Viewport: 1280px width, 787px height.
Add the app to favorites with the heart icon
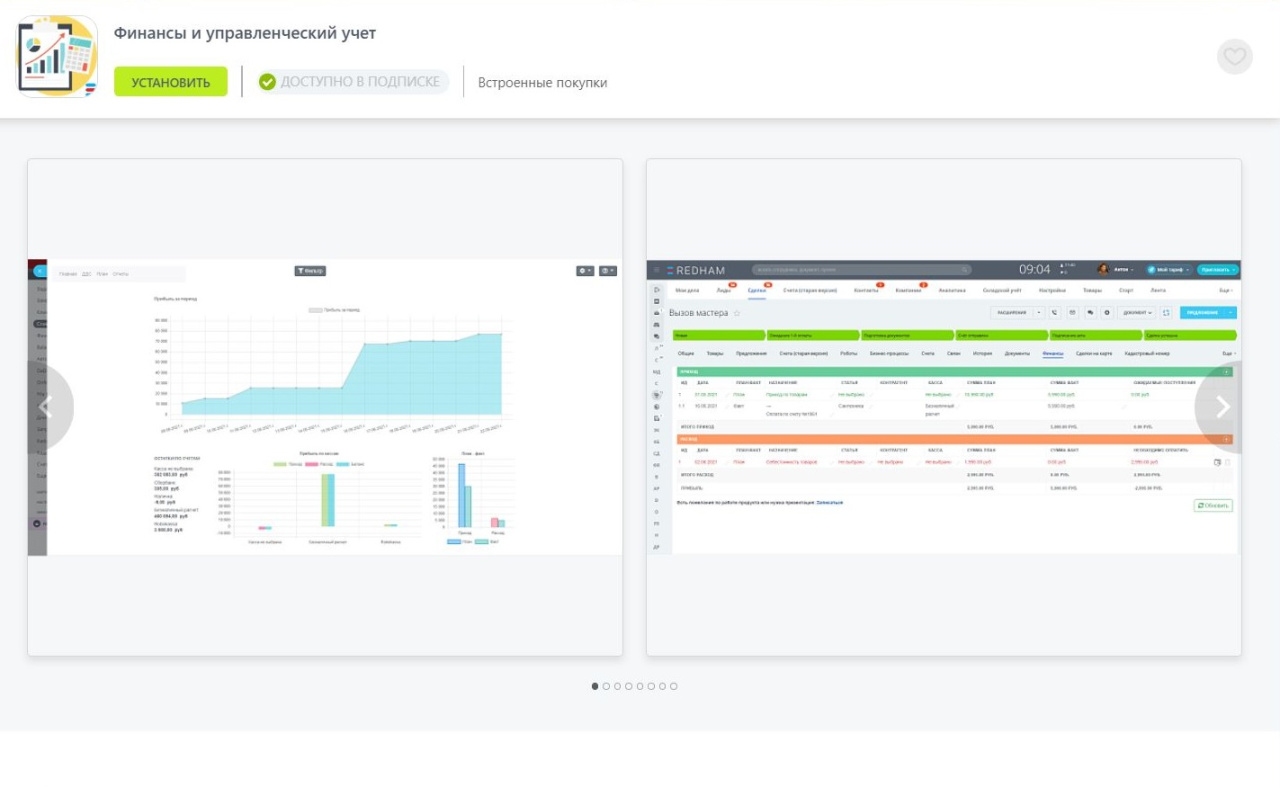tap(1234, 57)
